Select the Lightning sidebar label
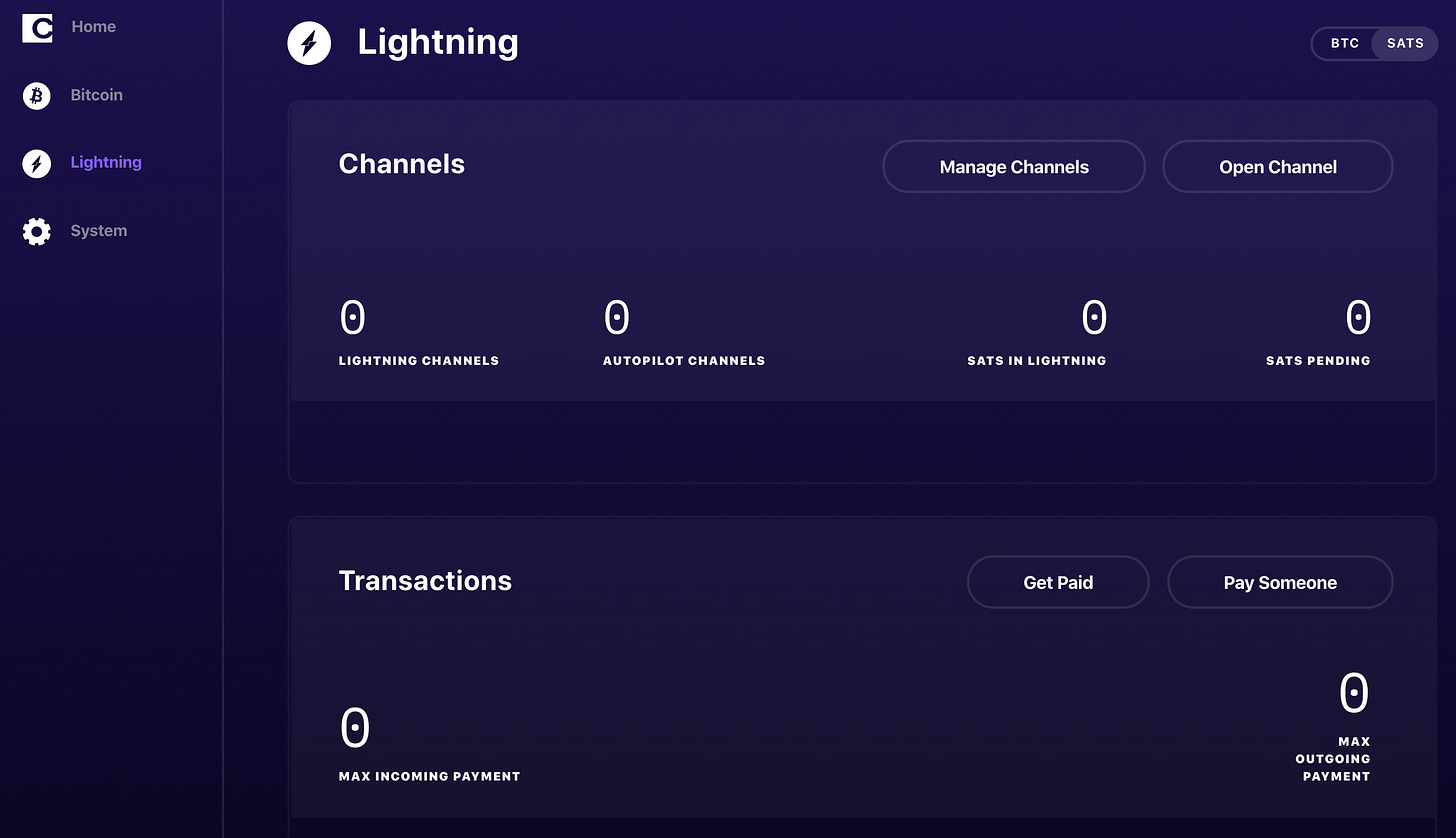1456x838 pixels. click(x=106, y=162)
